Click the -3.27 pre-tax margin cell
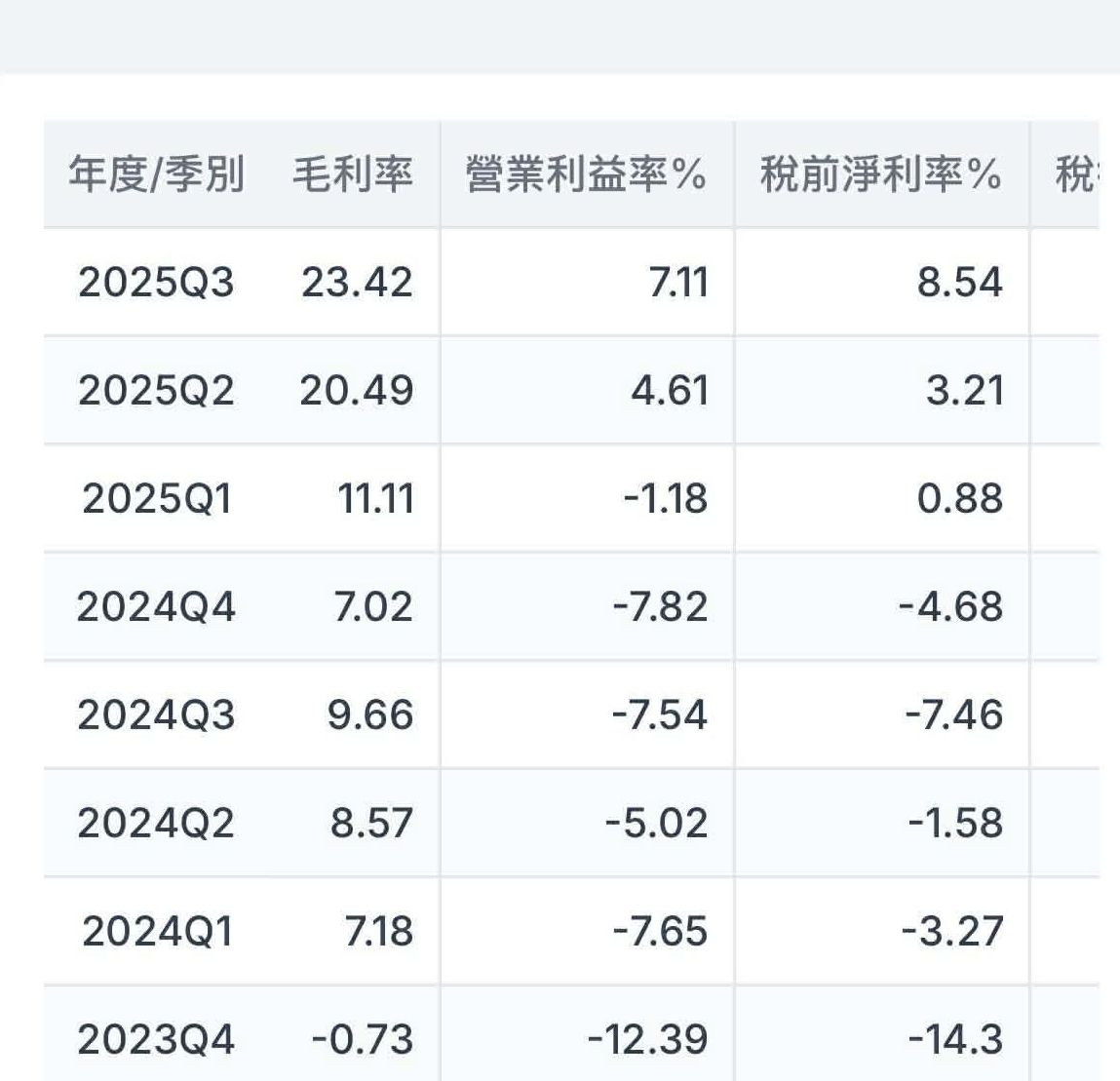This screenshot has height=1081, width=1120. tap(951, 932)
